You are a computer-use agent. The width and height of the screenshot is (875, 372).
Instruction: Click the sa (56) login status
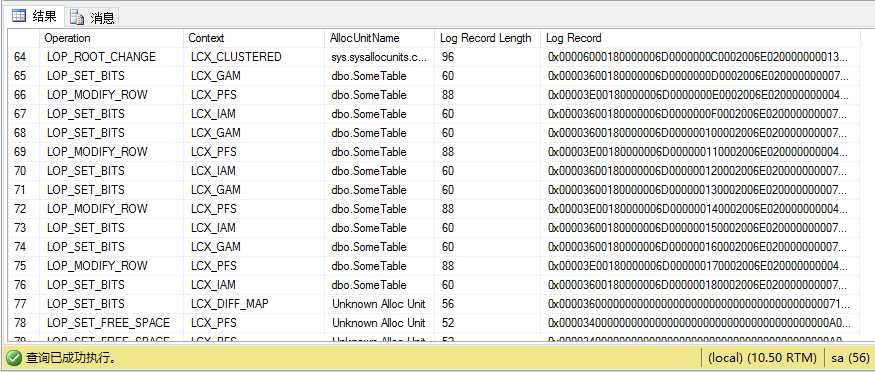850,357
